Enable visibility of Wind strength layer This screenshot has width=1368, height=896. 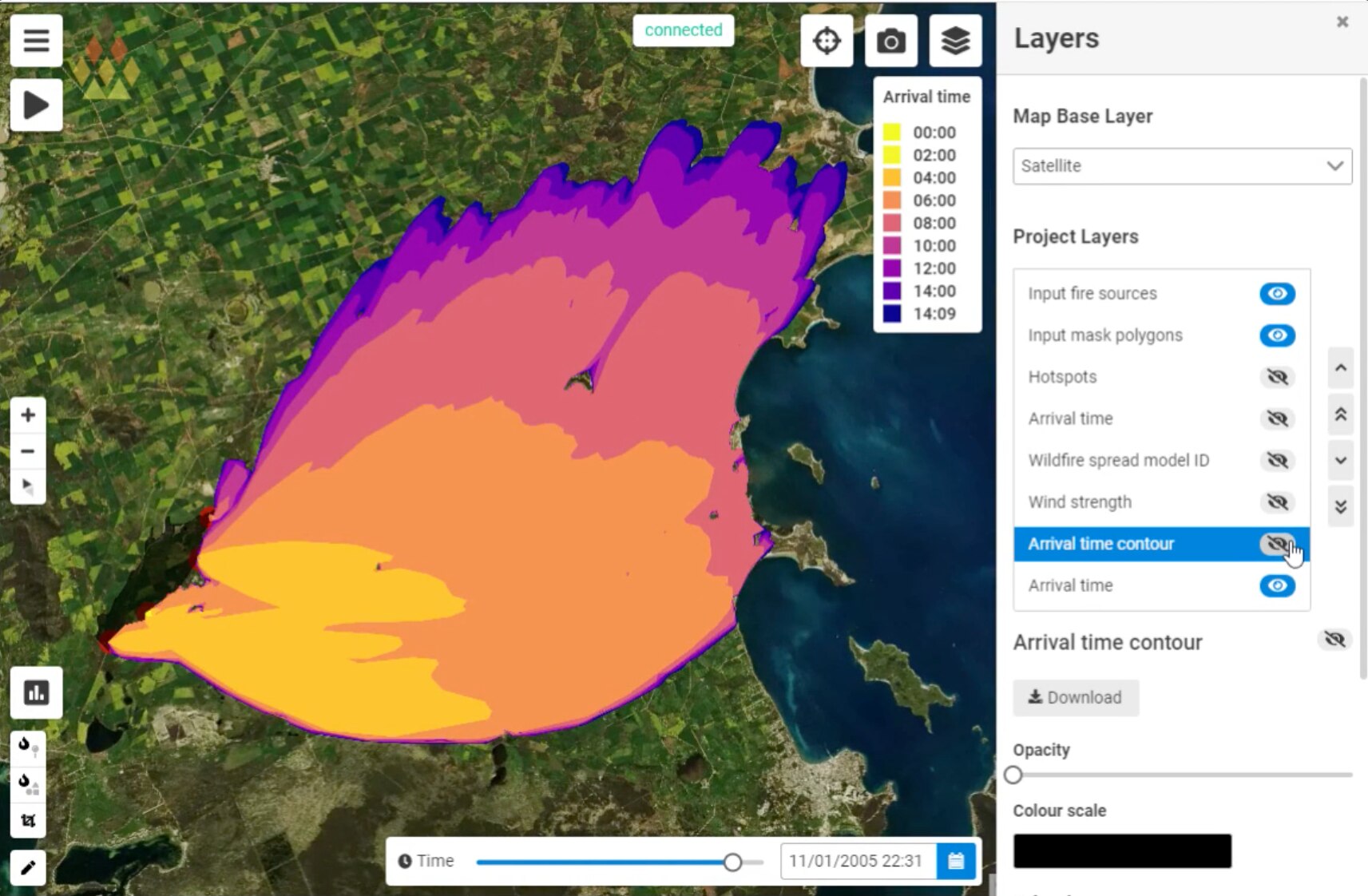1277,502
